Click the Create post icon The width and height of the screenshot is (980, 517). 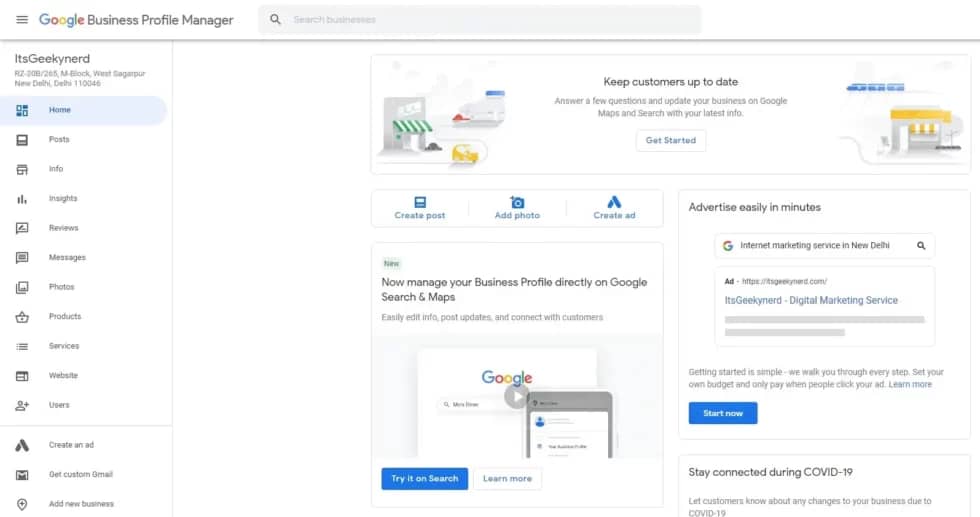click(420, 202)
